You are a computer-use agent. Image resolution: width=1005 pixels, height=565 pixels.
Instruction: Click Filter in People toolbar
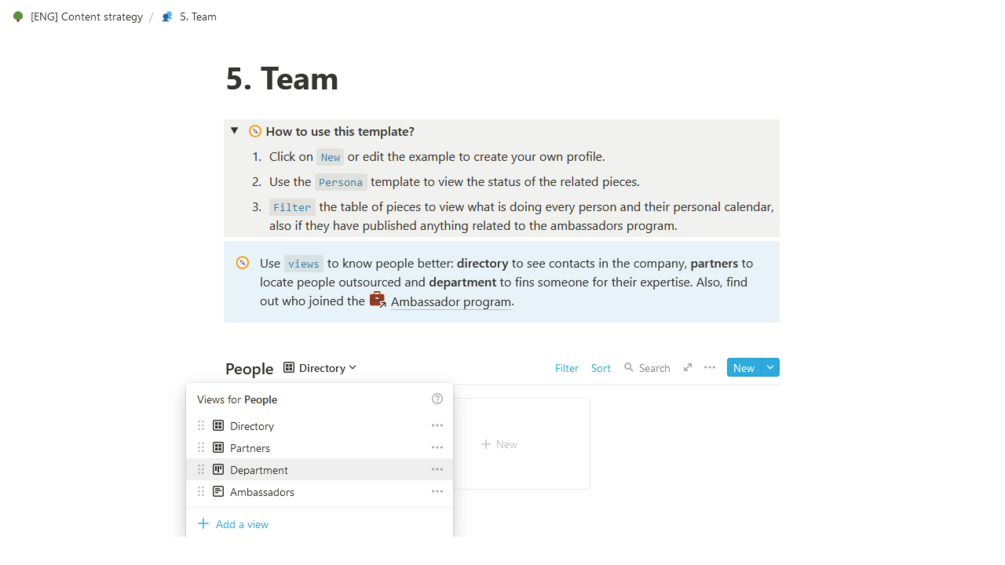click(x=566, y=368)
